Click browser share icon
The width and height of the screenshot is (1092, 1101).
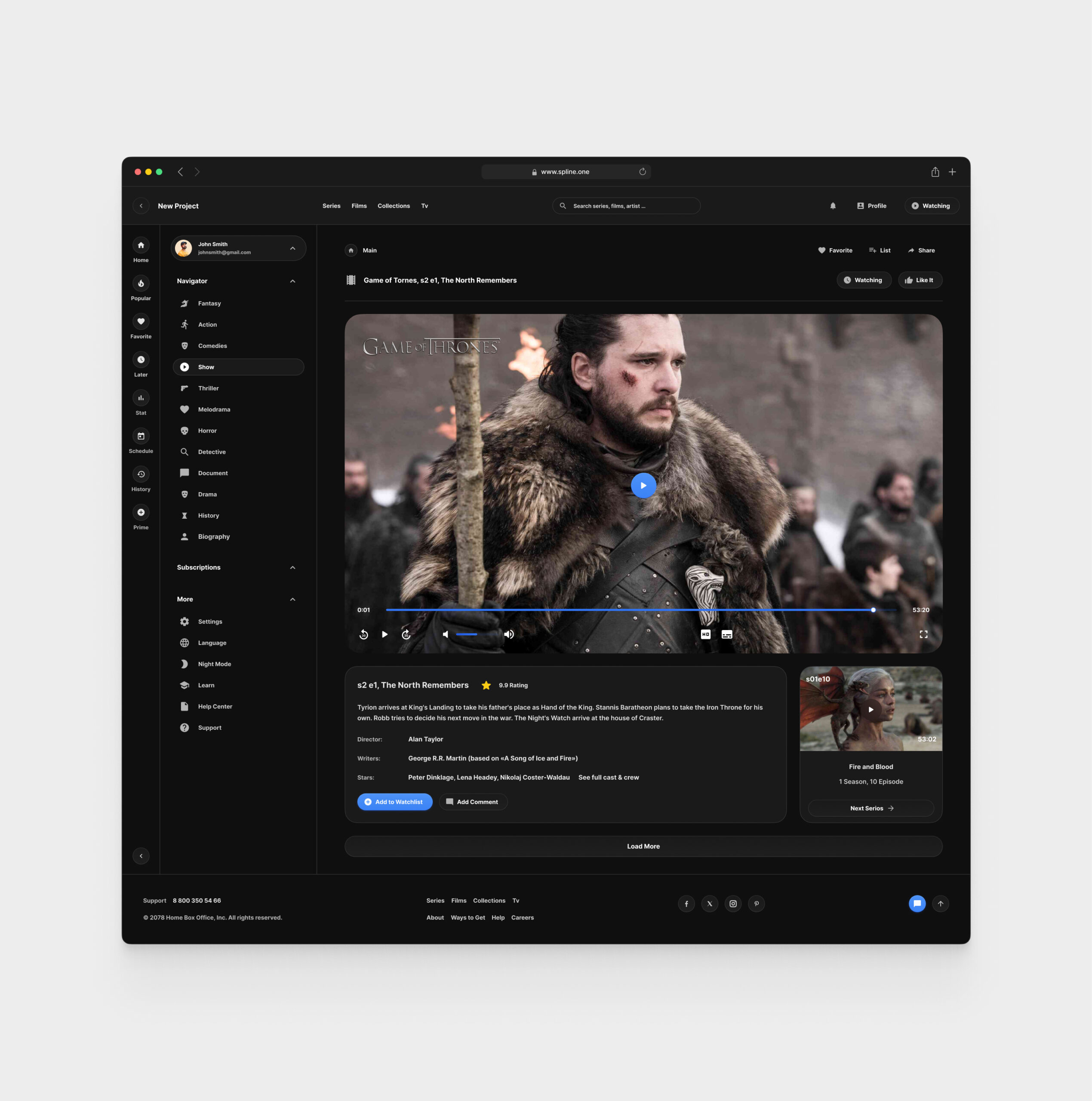(x=935, y=172)
